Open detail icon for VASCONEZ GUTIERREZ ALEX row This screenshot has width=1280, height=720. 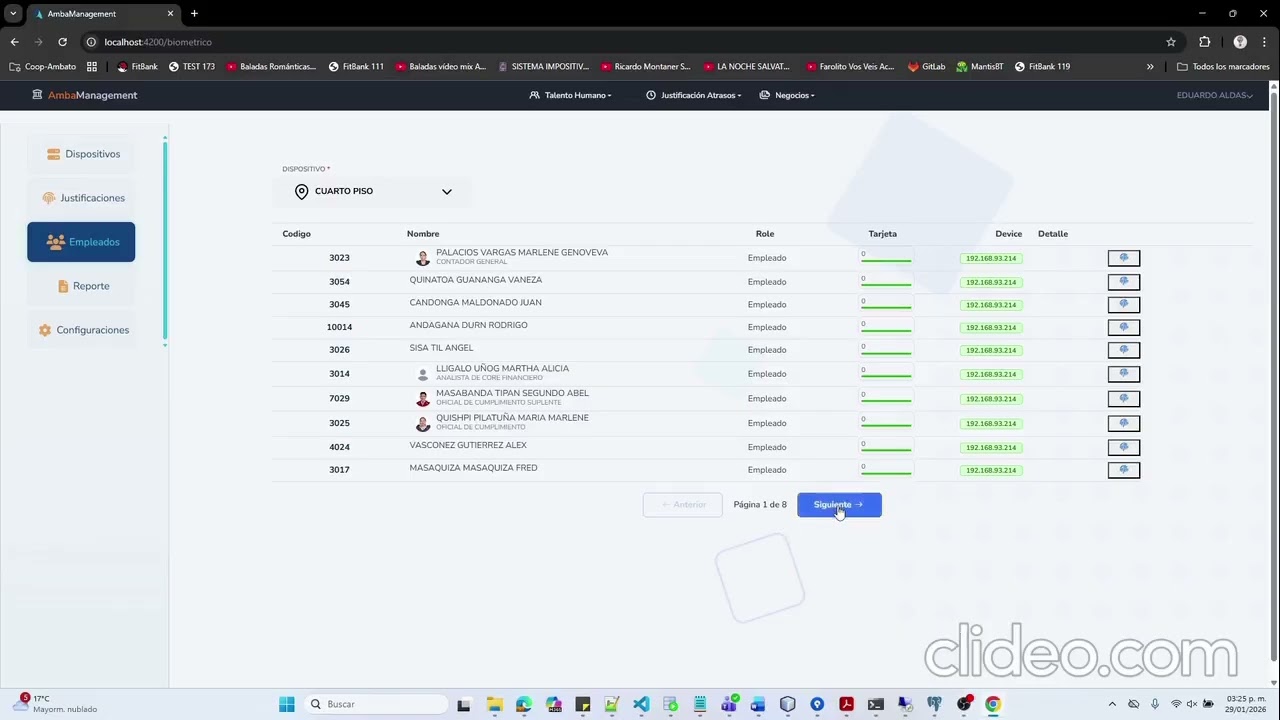(x=1123, y=447)
